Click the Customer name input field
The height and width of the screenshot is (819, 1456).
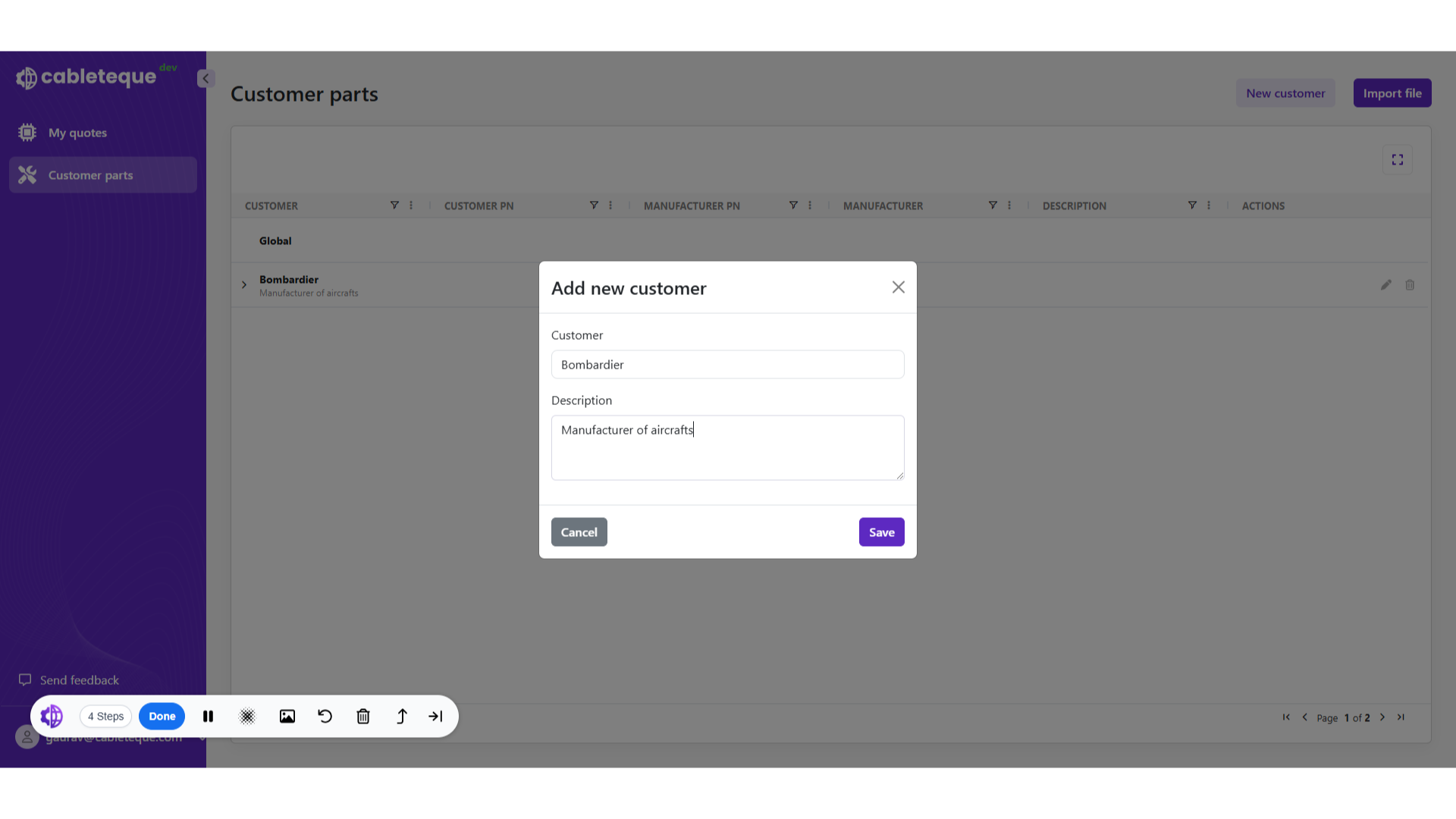point(727,365)
